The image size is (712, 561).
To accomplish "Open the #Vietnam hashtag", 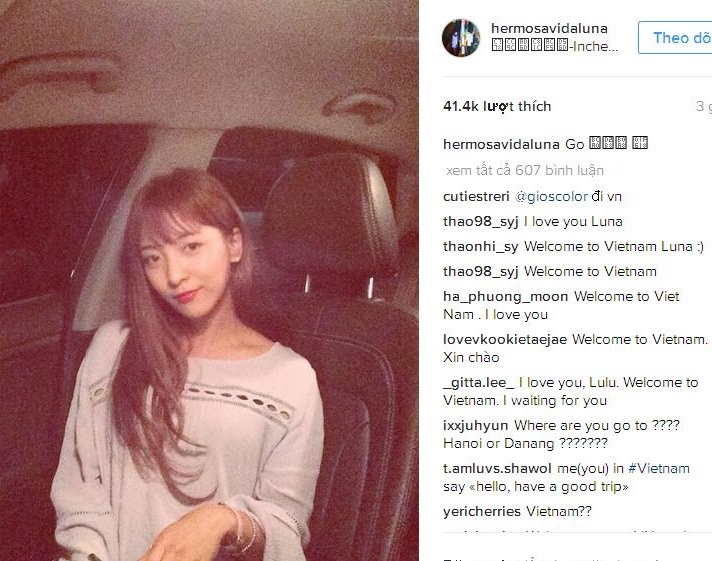I will 659,469.
